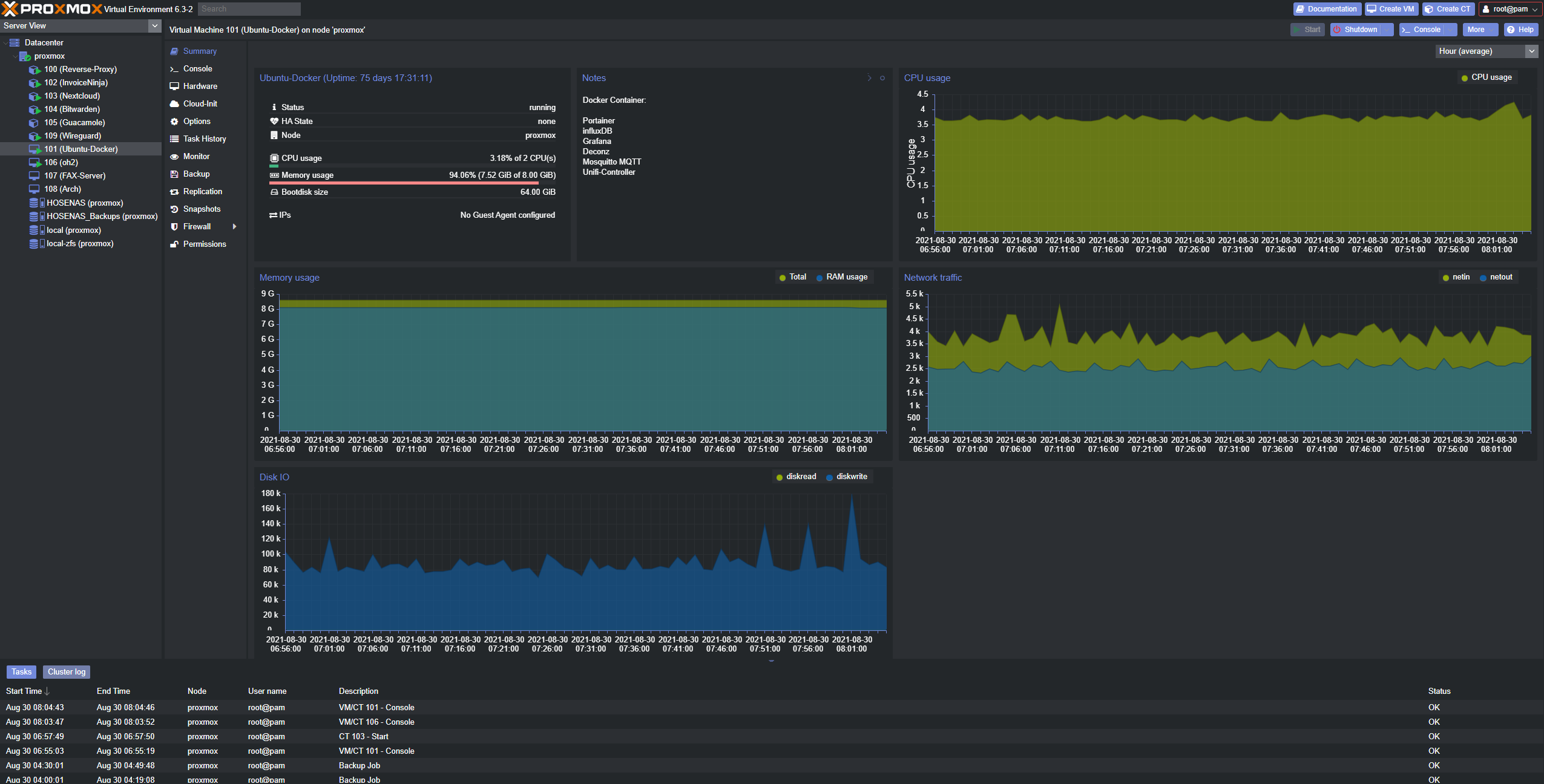Viewport: 1544px width, 784px height.
Task: Click the Create CT button
Action: point(1448,9)
